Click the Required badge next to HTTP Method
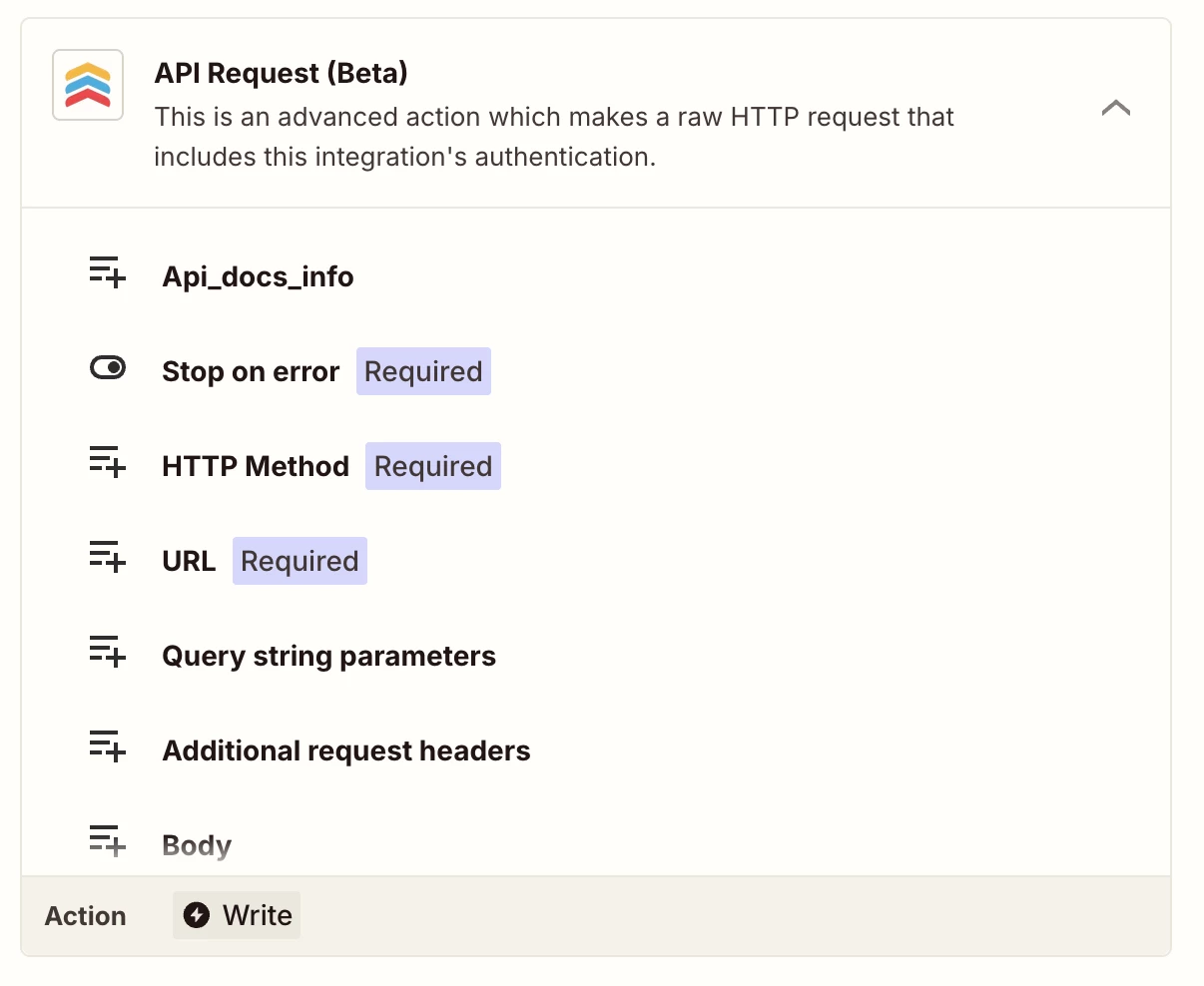Viewport: 1204px width, 986px height. pyautogui.click(x=433, y=466)
